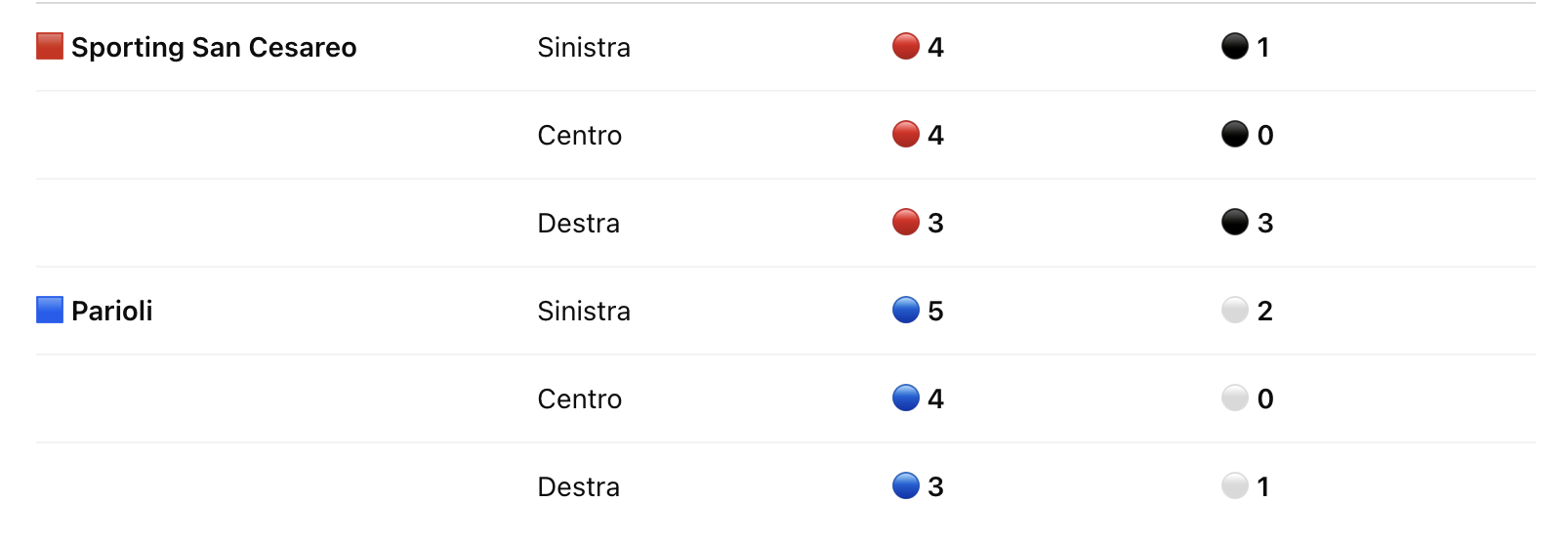Click the blue square beside Parioli
Screen dimensions: 1568x545
(x=50, y=310)
